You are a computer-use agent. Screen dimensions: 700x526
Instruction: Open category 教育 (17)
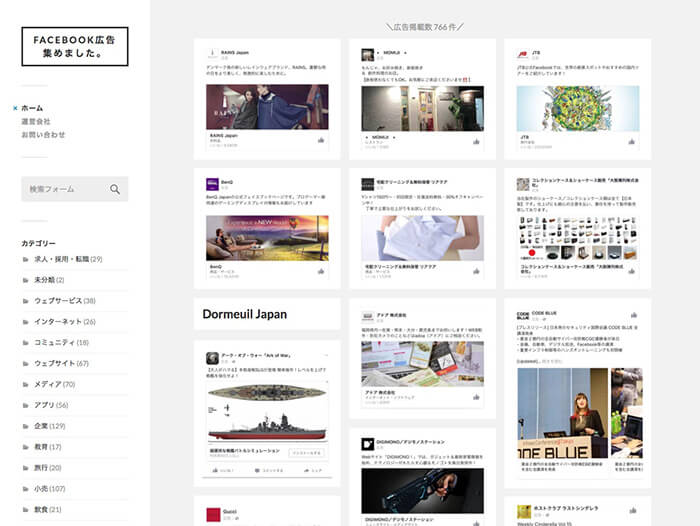click(48, 447)
